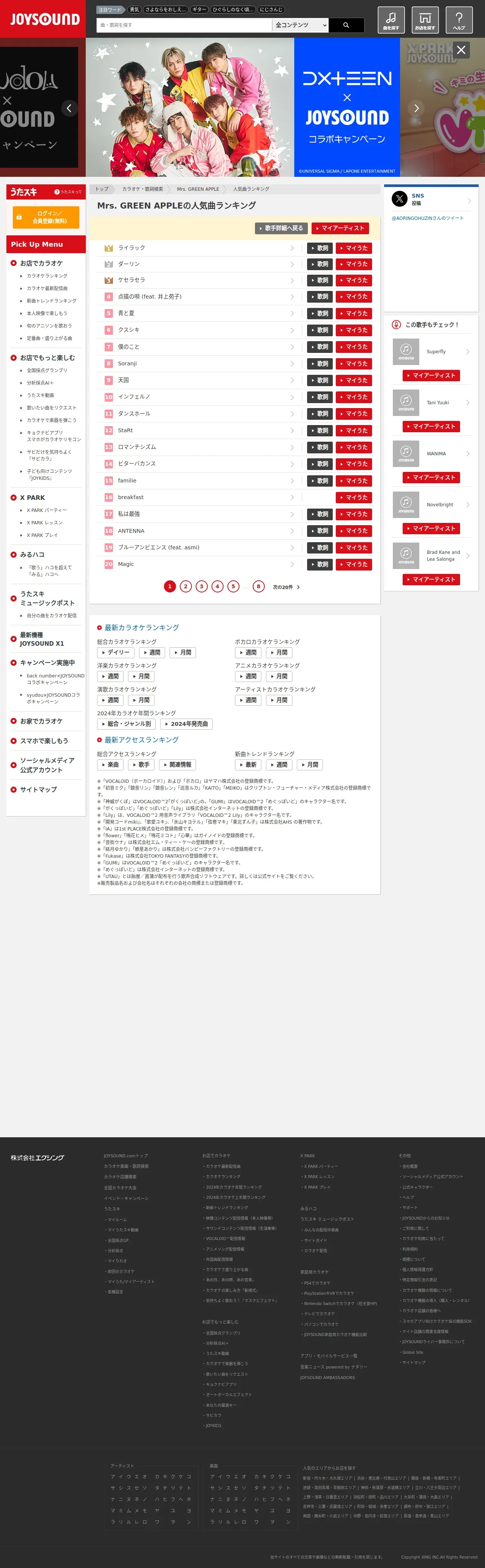Add 青と夏 to マイうた
Image resolution: width=485 pixels, height=1568 pixels.
[x=354, y=314]
